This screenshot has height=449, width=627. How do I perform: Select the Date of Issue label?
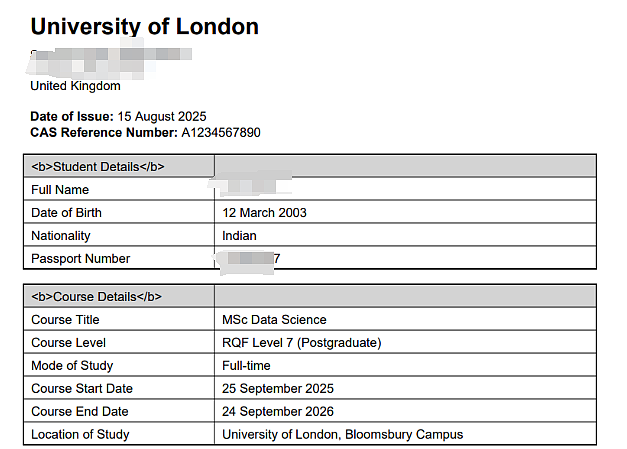(72, 116)
